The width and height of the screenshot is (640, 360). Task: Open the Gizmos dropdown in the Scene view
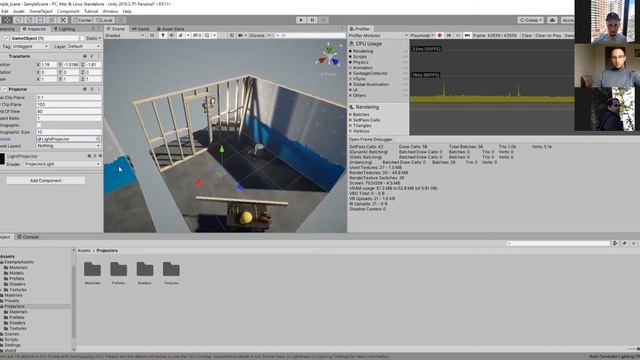tap(260, 36)
